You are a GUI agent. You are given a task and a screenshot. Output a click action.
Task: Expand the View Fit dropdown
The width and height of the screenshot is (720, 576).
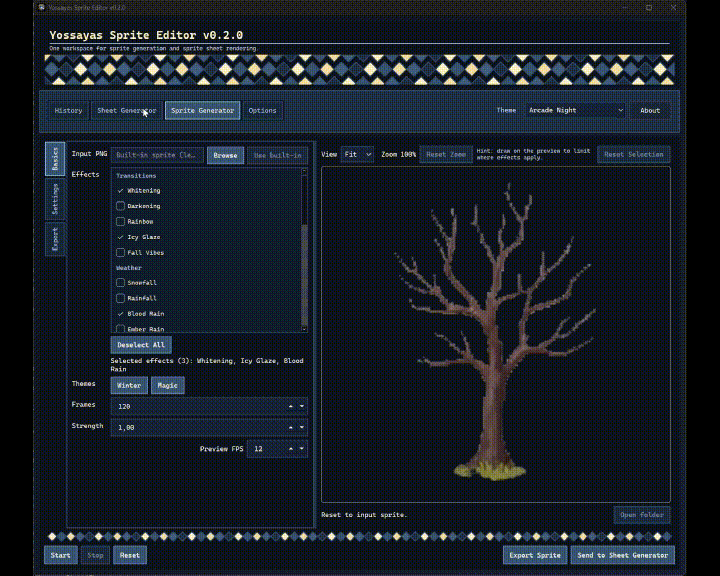coord(357,155)
